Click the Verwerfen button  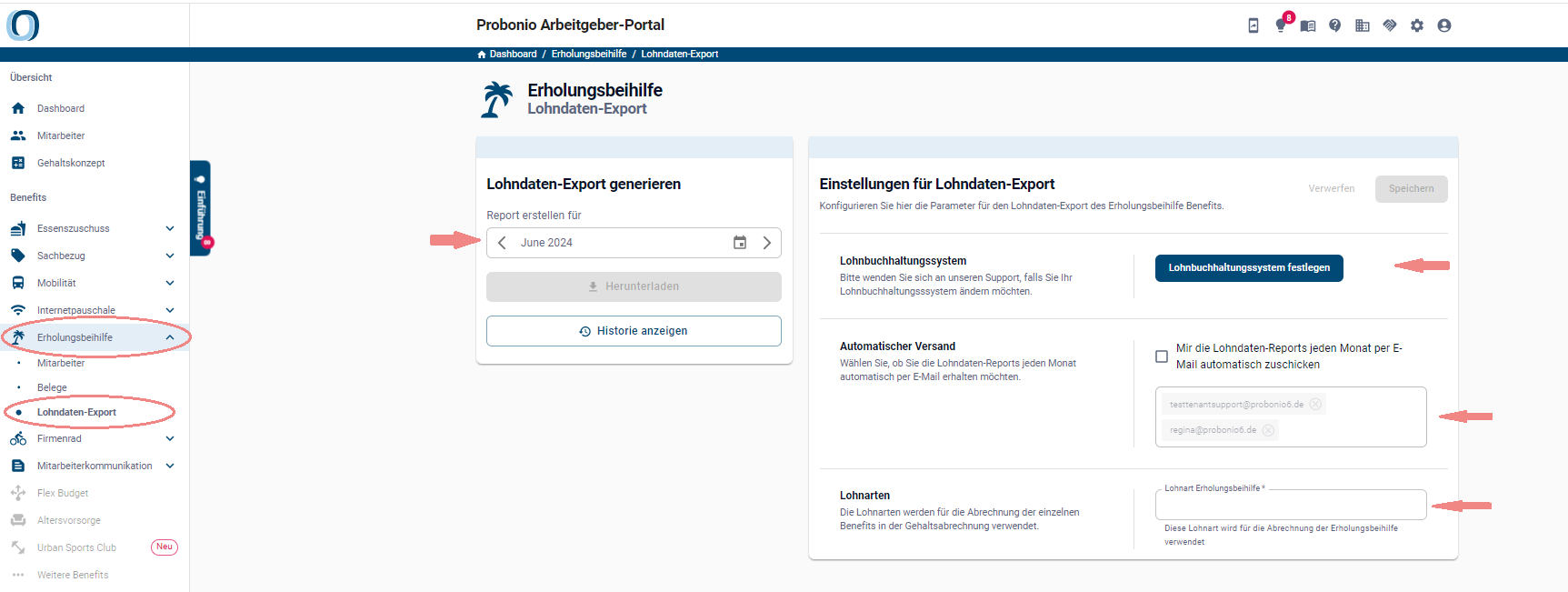point(1332,189)
